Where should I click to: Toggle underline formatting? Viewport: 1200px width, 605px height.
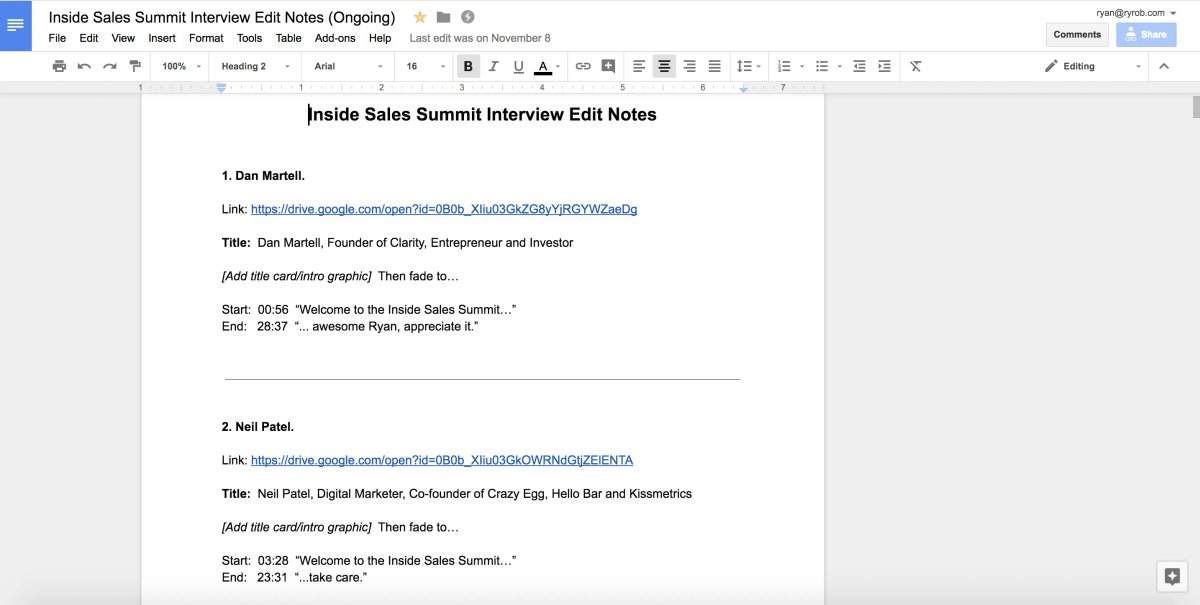tap(518, 66)
